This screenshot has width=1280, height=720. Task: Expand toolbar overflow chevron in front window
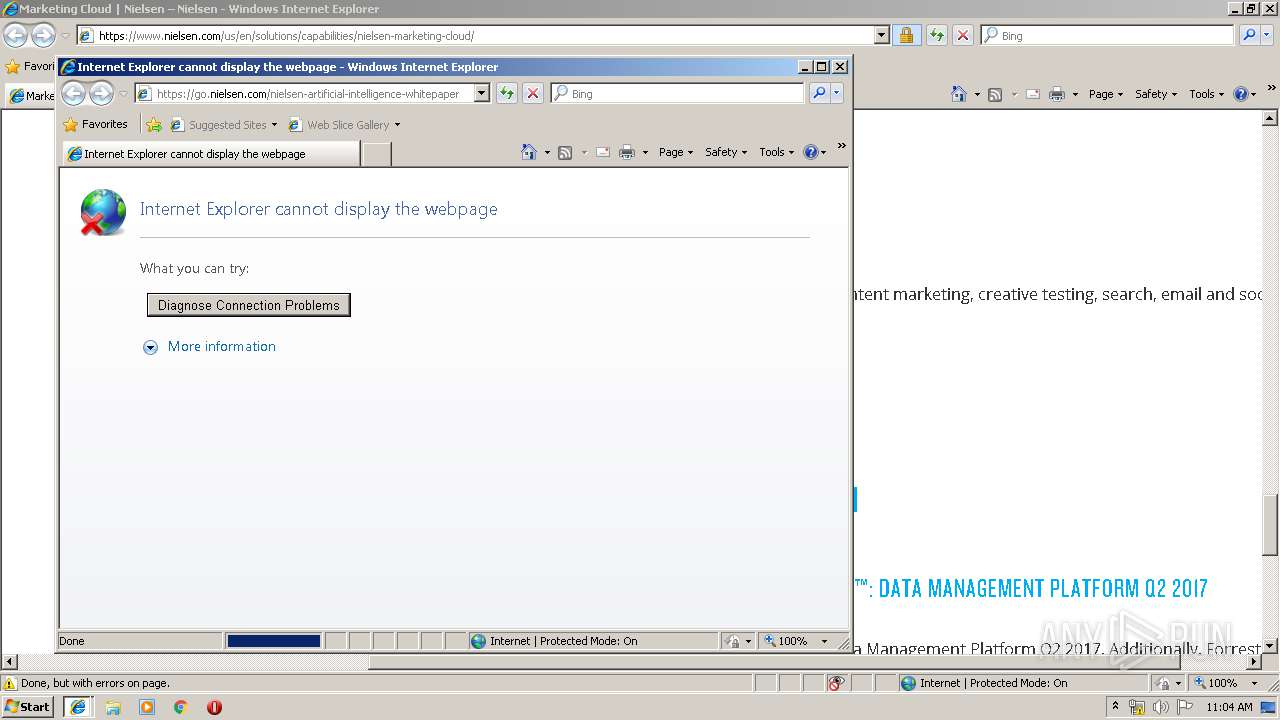click(x=841, y=147)
